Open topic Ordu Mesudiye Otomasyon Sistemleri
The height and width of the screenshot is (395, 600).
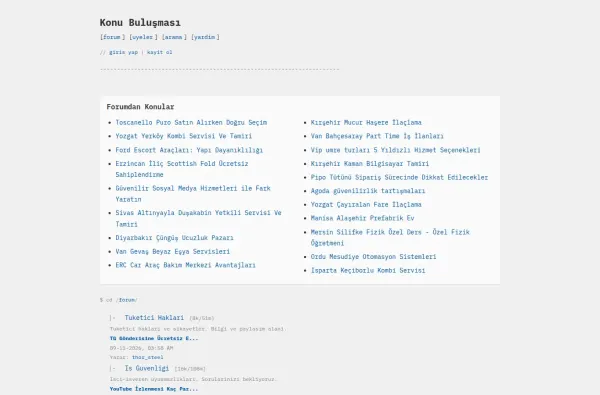[373, 256]
